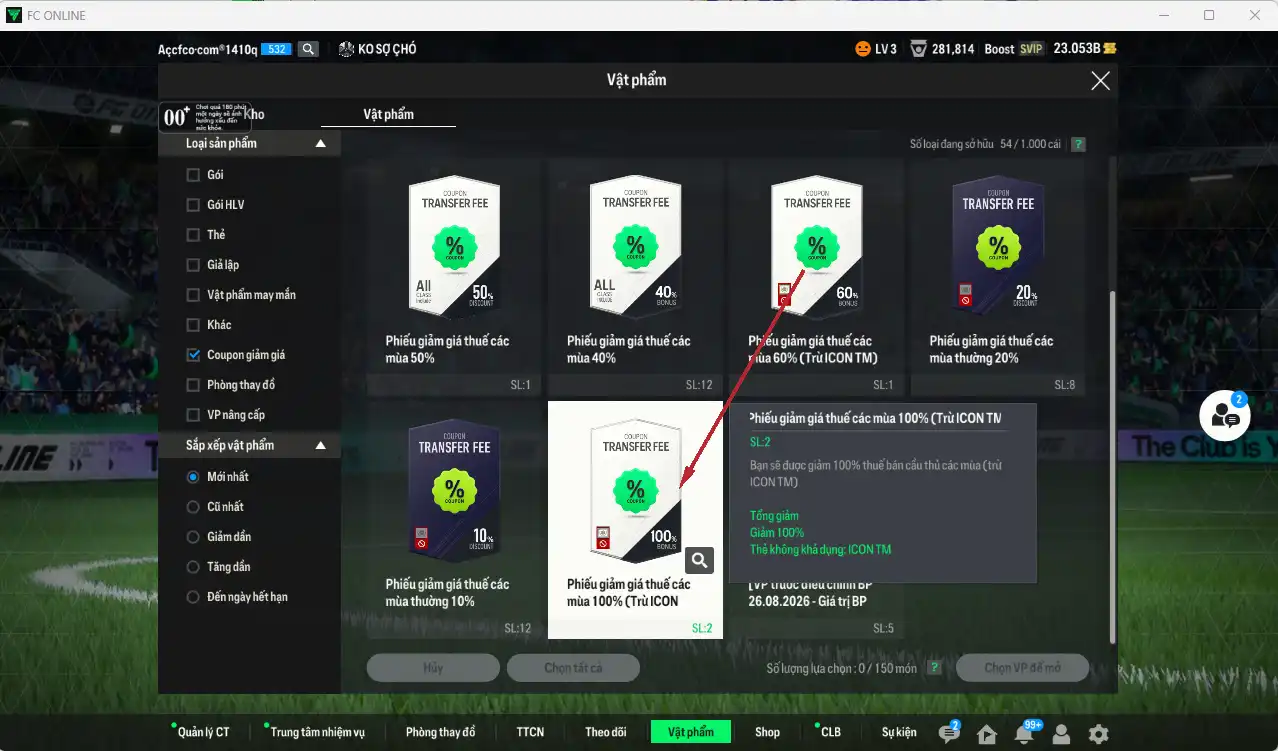Viewport: 1278px width, 751px height.
Task: Tick the Gói checkbox
Action: [x=193, y=175]
